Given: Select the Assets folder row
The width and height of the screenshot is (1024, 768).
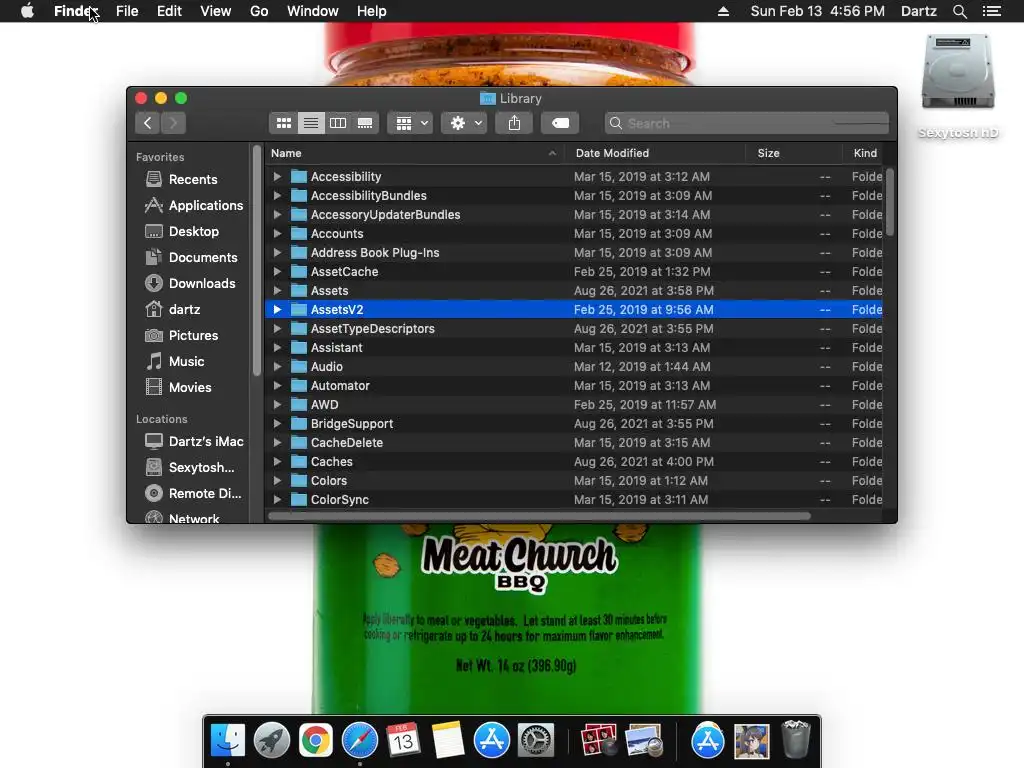Looking at the screenshot, I should (x=574, y=290).
